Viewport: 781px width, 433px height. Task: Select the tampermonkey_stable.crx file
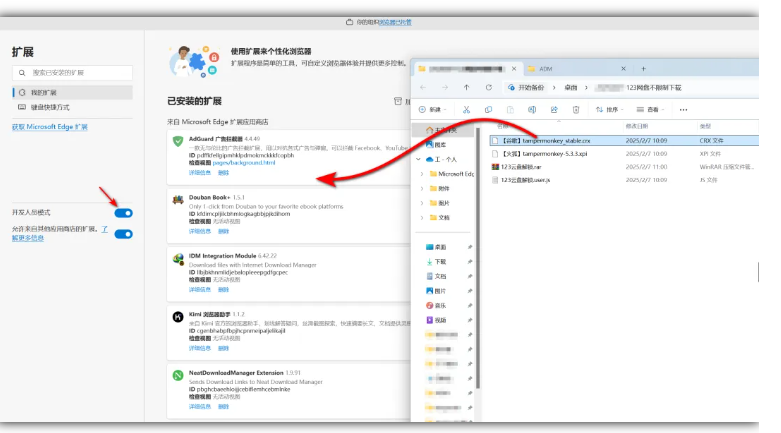coord(624,141)
